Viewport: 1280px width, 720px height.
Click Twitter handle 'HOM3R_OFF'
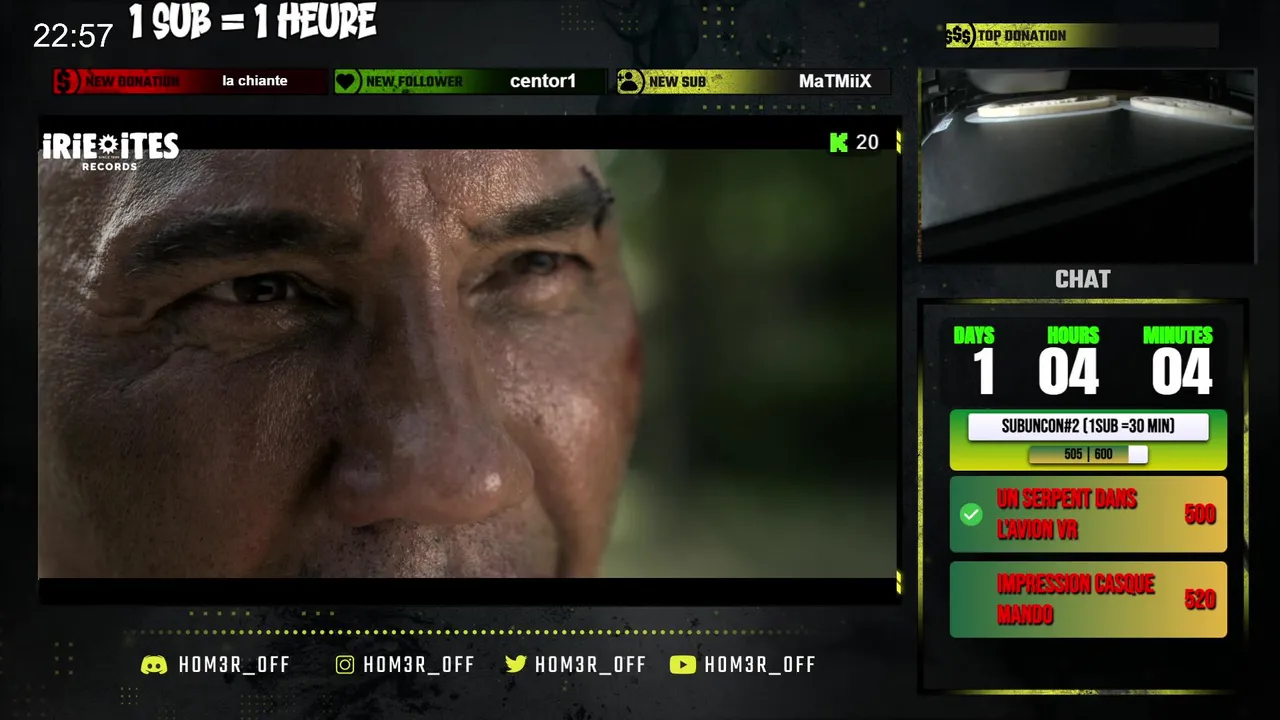pyautogui.click(x=591, y=665)
